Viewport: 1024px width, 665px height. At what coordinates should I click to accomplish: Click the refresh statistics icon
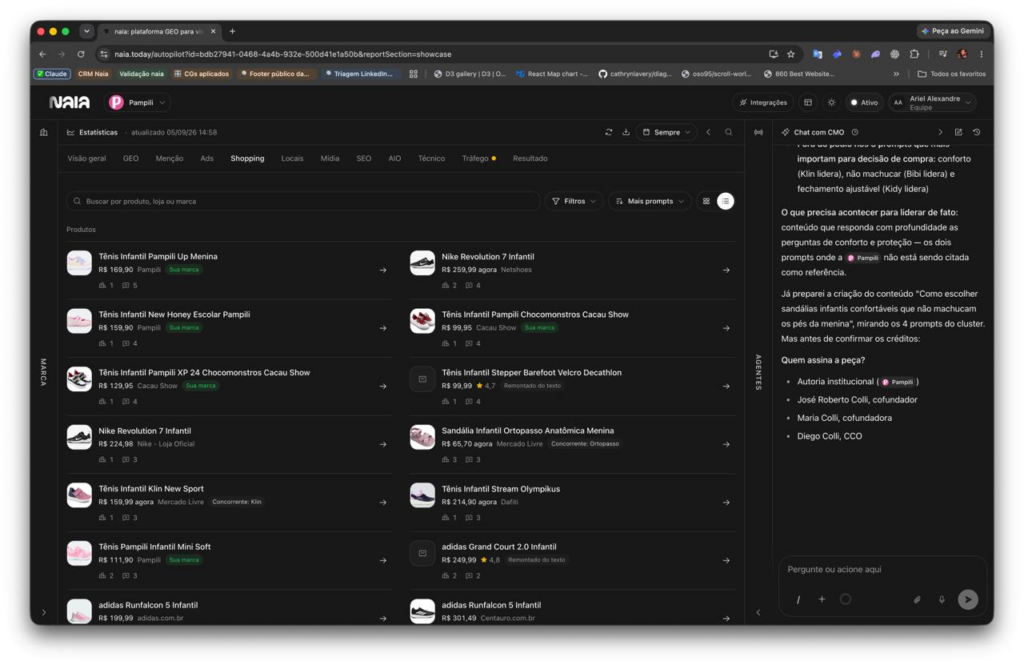609,132
